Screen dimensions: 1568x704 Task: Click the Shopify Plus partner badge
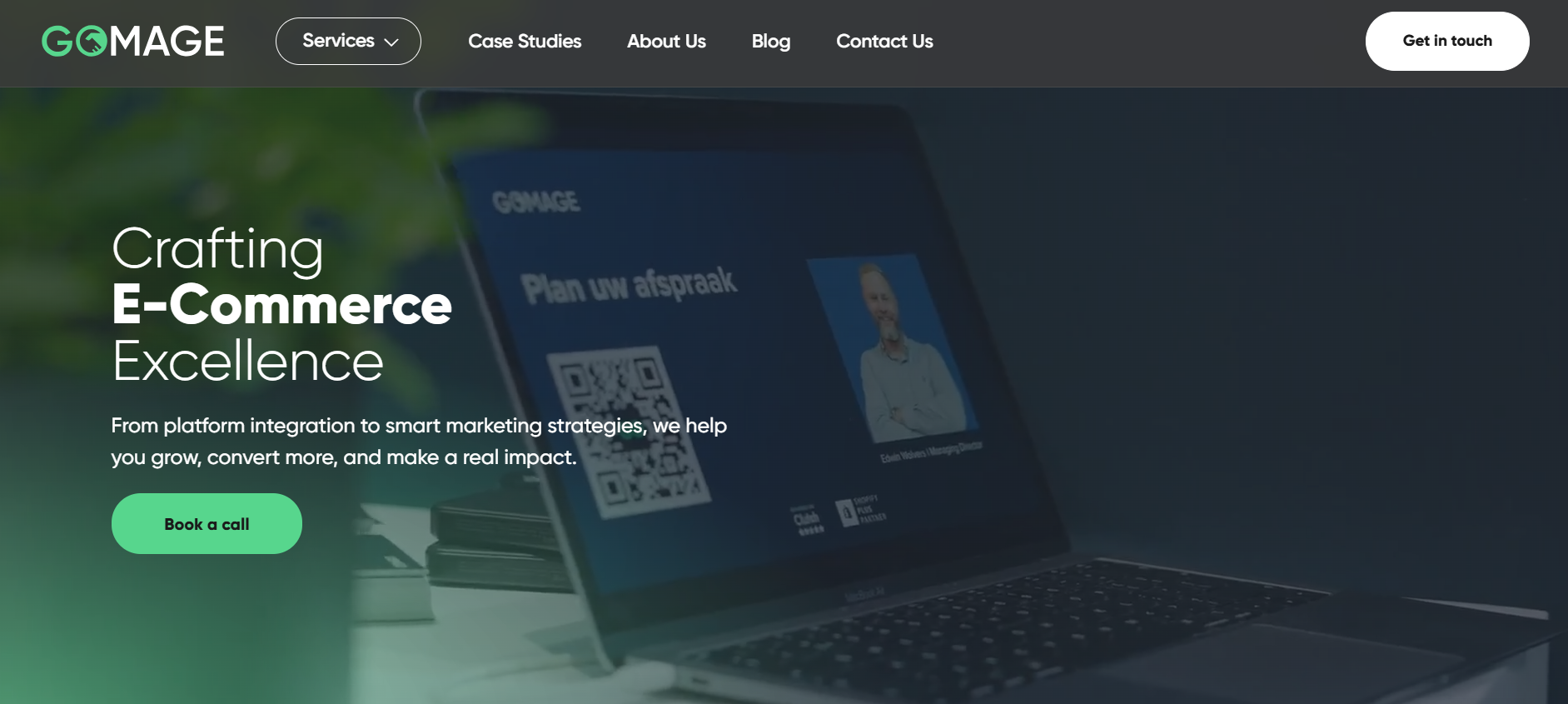pyautogui.click(x=861, y=510)
